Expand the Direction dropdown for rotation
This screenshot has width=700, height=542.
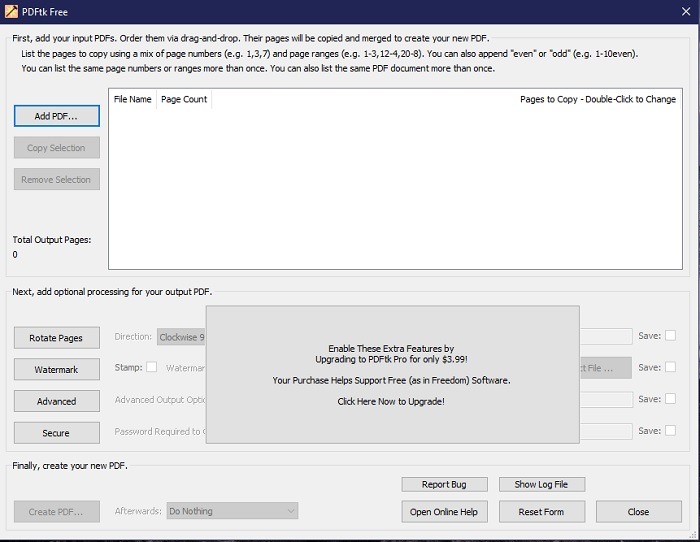point(181,337)
